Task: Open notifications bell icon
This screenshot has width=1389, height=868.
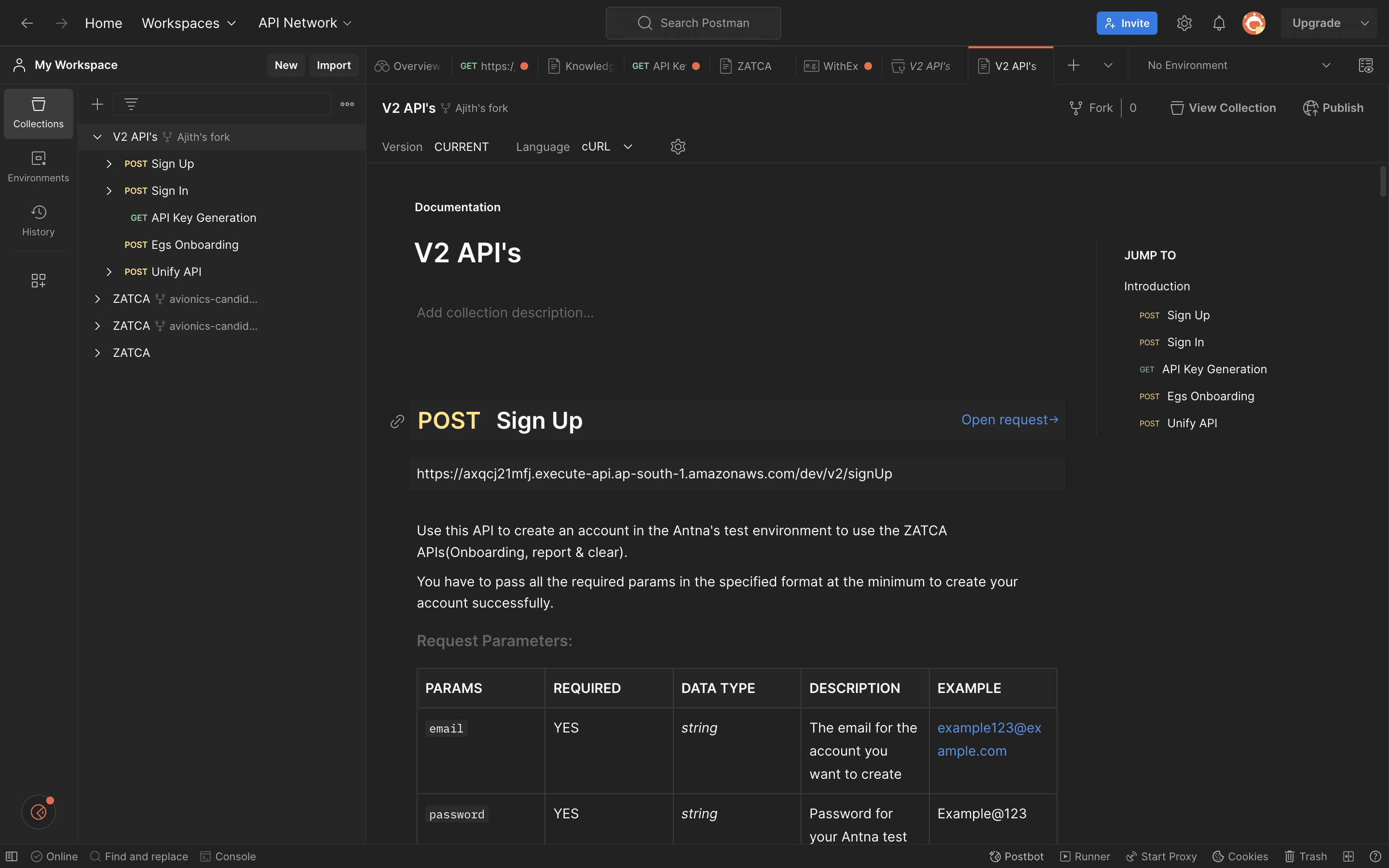Action: click(x=1219, y=23)
